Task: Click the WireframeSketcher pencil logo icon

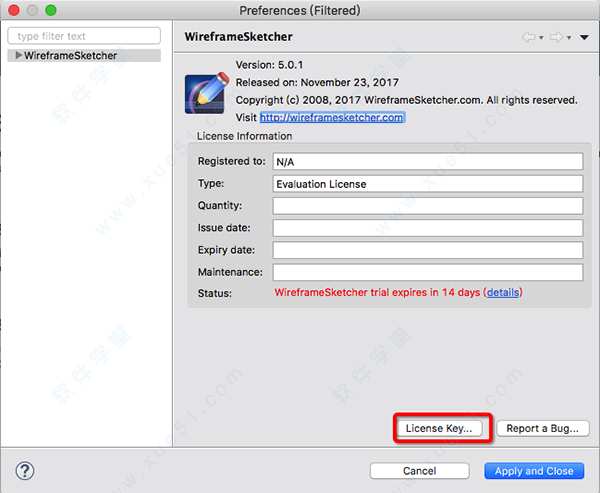Action: click(x=207, y=93)
